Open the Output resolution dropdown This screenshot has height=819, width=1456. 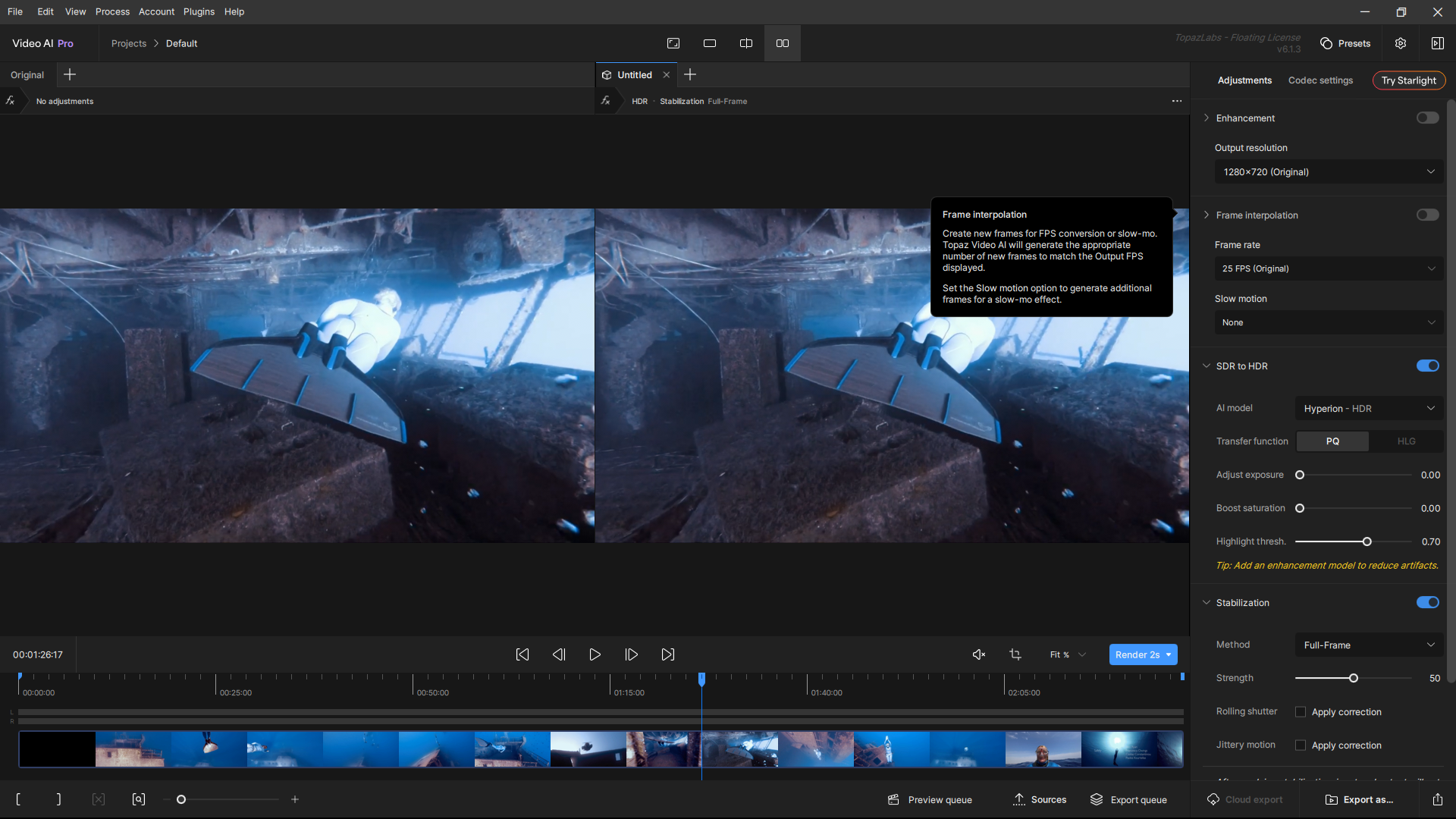1329,172
